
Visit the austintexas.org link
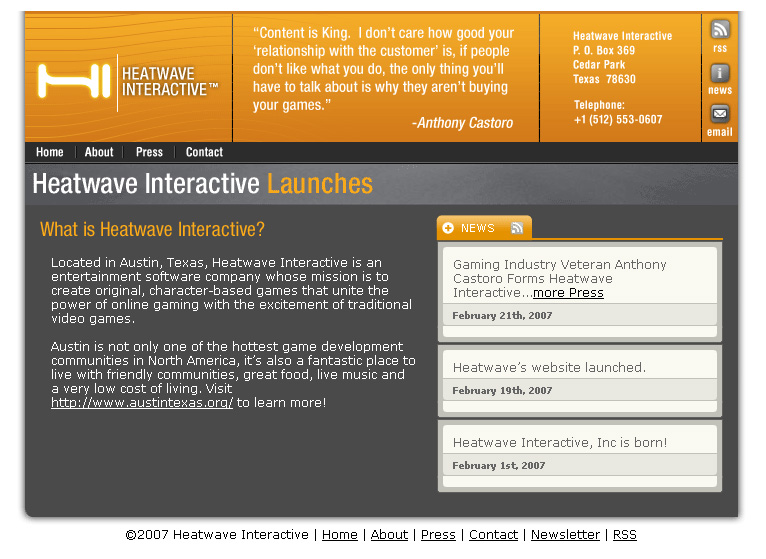tap(142, 403)
